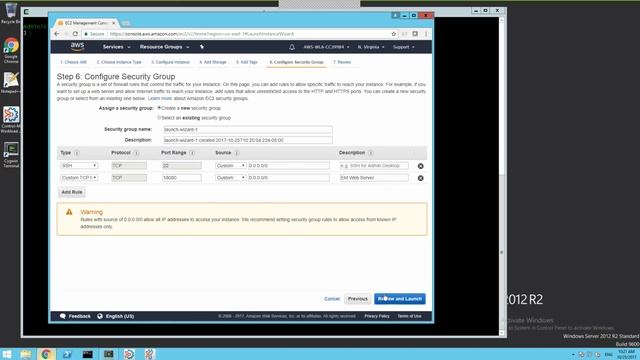Click the Security group name field
Image resolution: width=640 pixels, height=360 pixels.
pos(248,129)
